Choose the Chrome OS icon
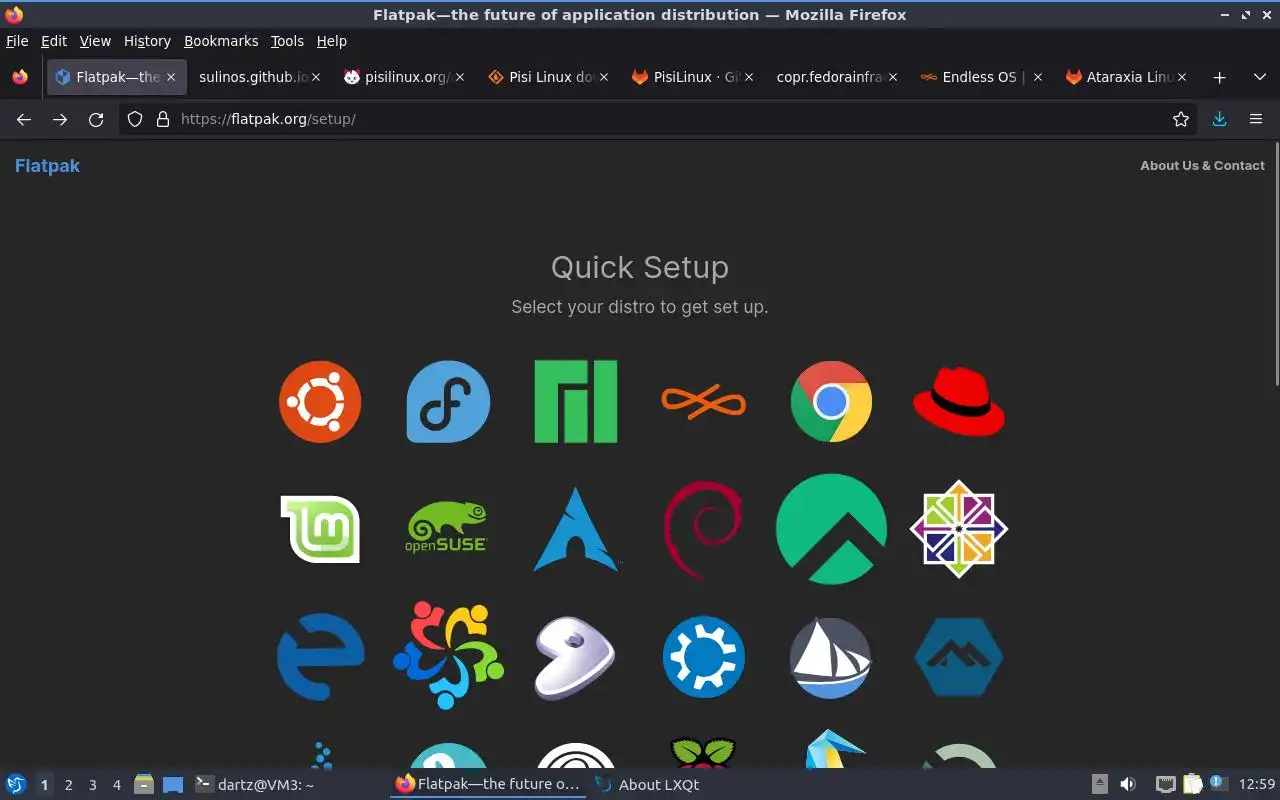This screenshot has width=1280, height=800. (831, 402)
